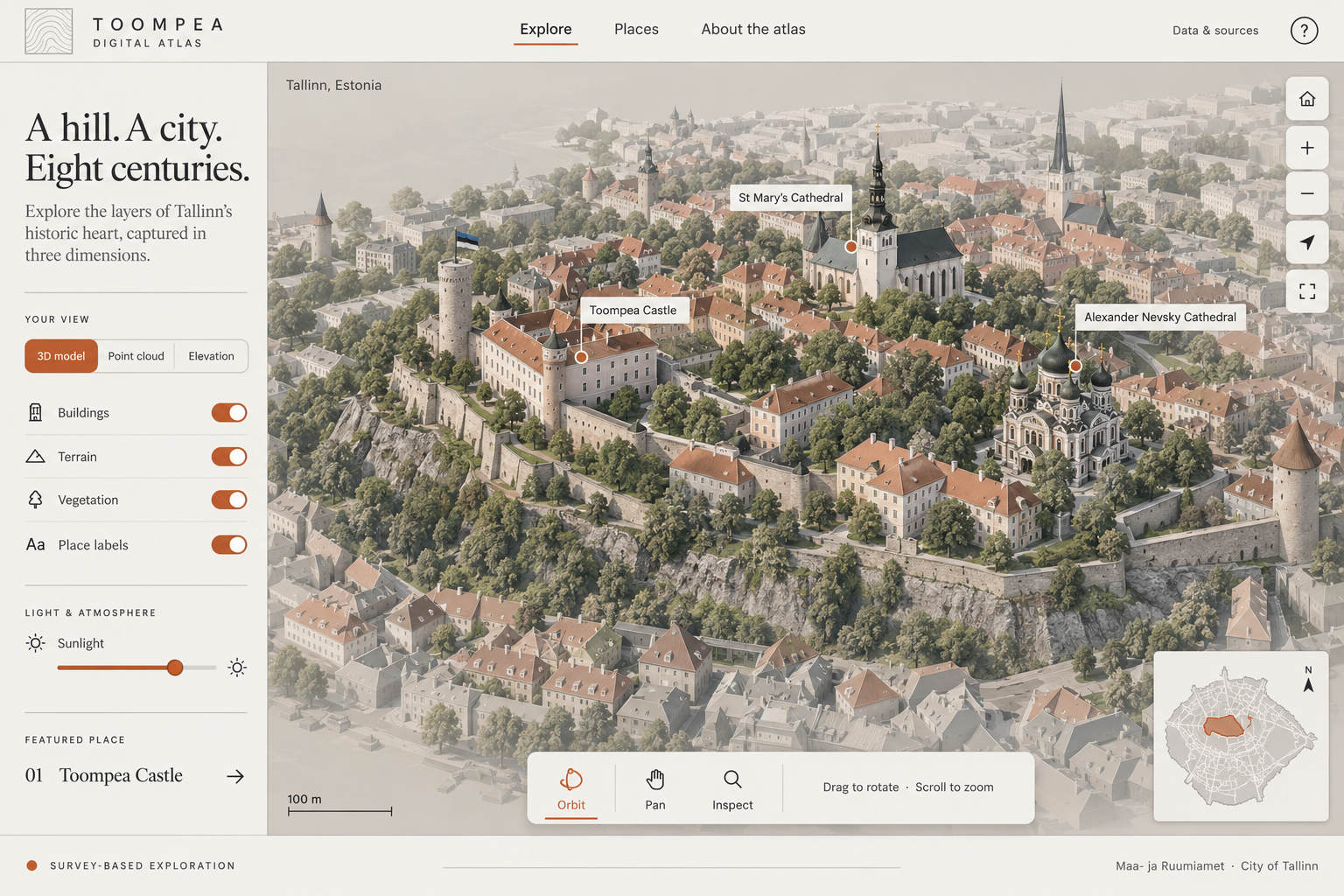Switch to Point cloud view
The width and height of the screenshot is (1344, 896).
(136, 356)
